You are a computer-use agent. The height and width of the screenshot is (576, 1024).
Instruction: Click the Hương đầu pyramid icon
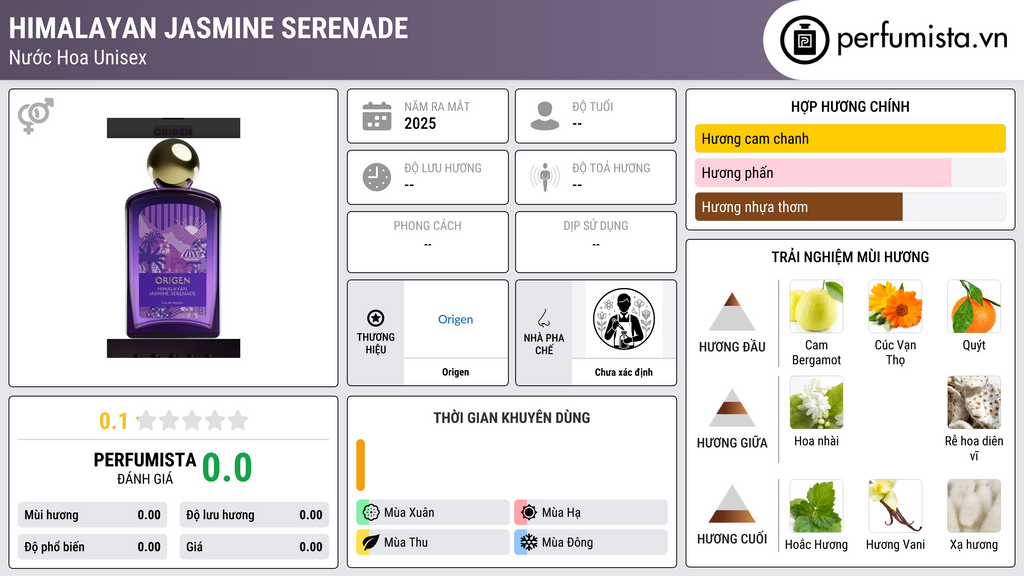click(x=732, y=312)
